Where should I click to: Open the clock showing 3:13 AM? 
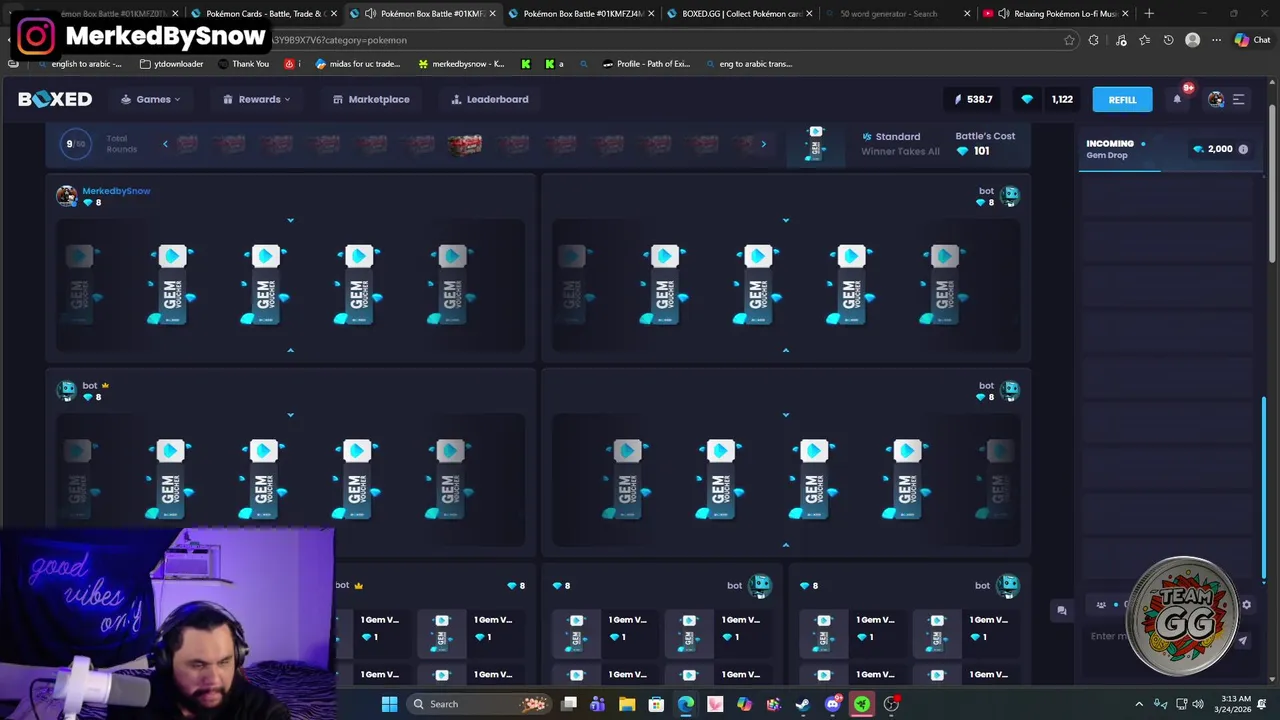point(1234,704)
